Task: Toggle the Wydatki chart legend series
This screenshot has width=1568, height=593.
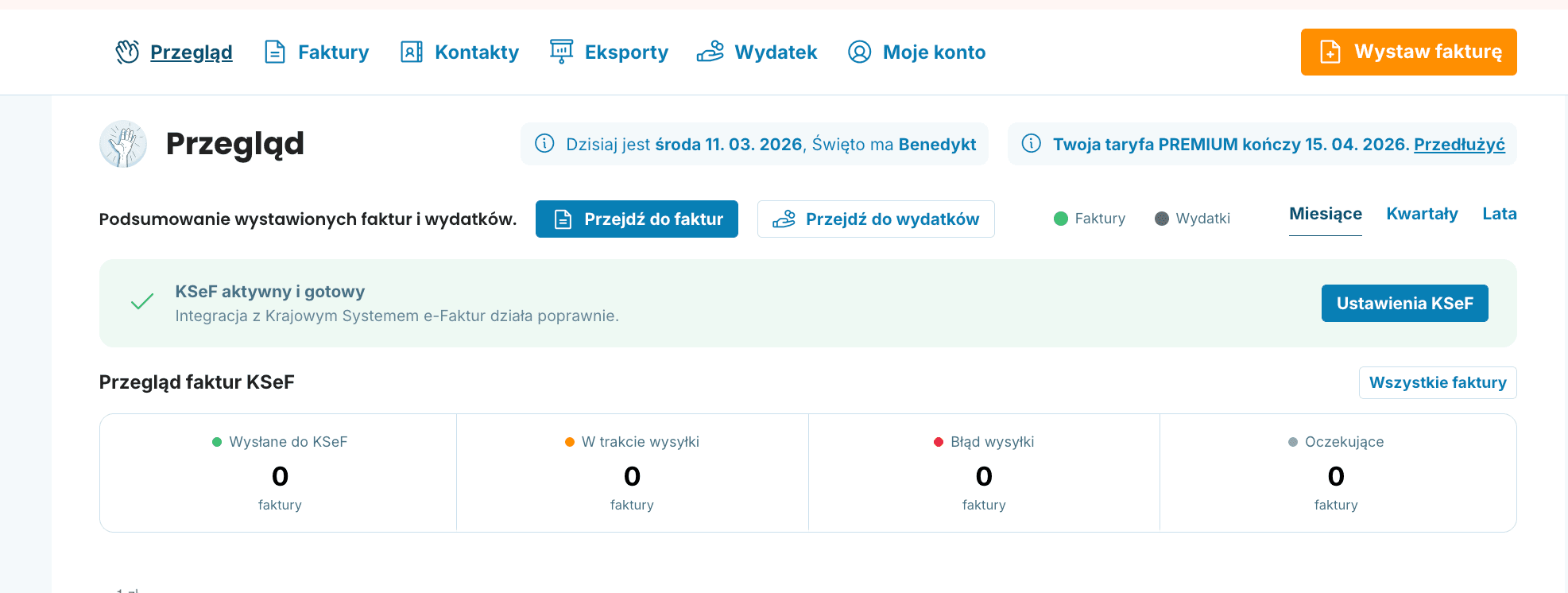Action: coord(1192,219)
